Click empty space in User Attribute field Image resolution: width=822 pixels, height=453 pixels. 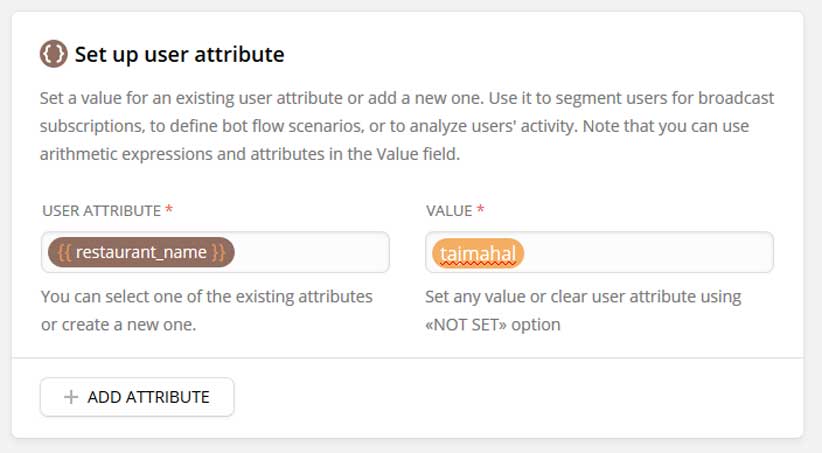310,252
